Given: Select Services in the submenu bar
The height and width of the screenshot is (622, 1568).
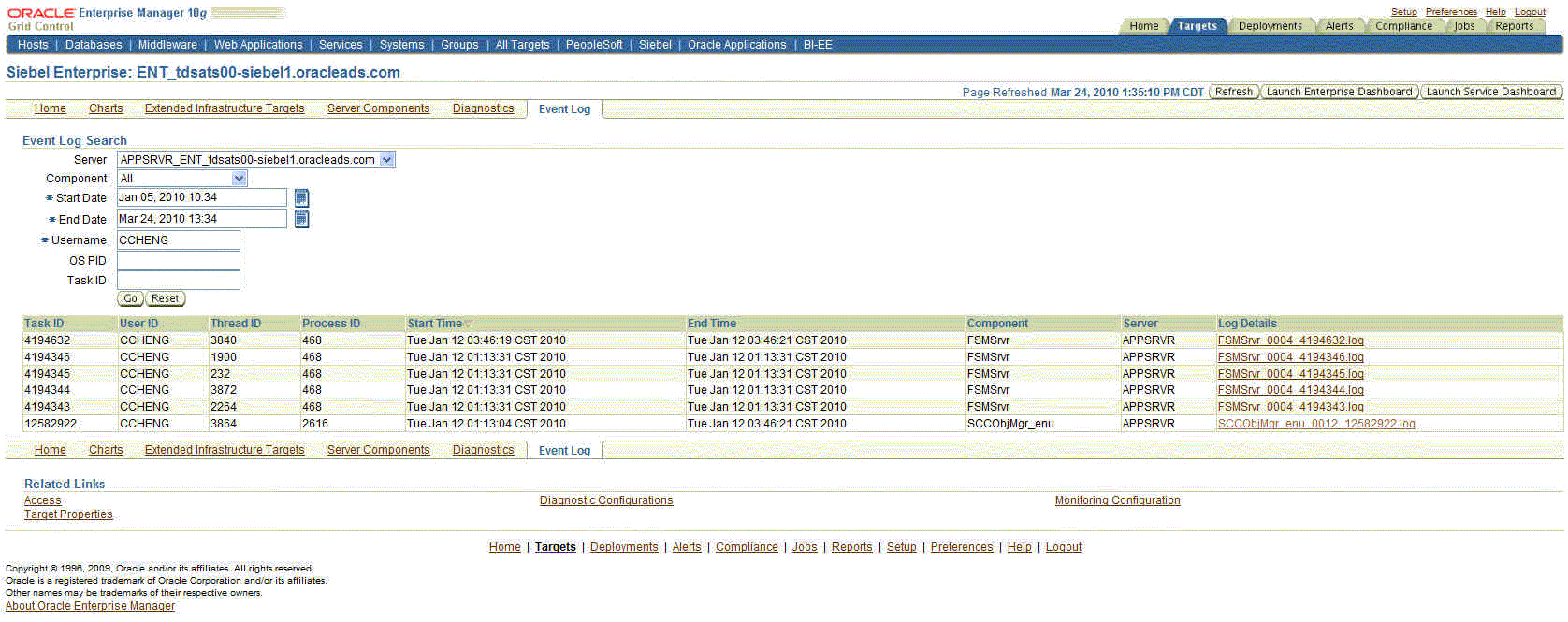Looking at the screenshot, I should (341, 45).
